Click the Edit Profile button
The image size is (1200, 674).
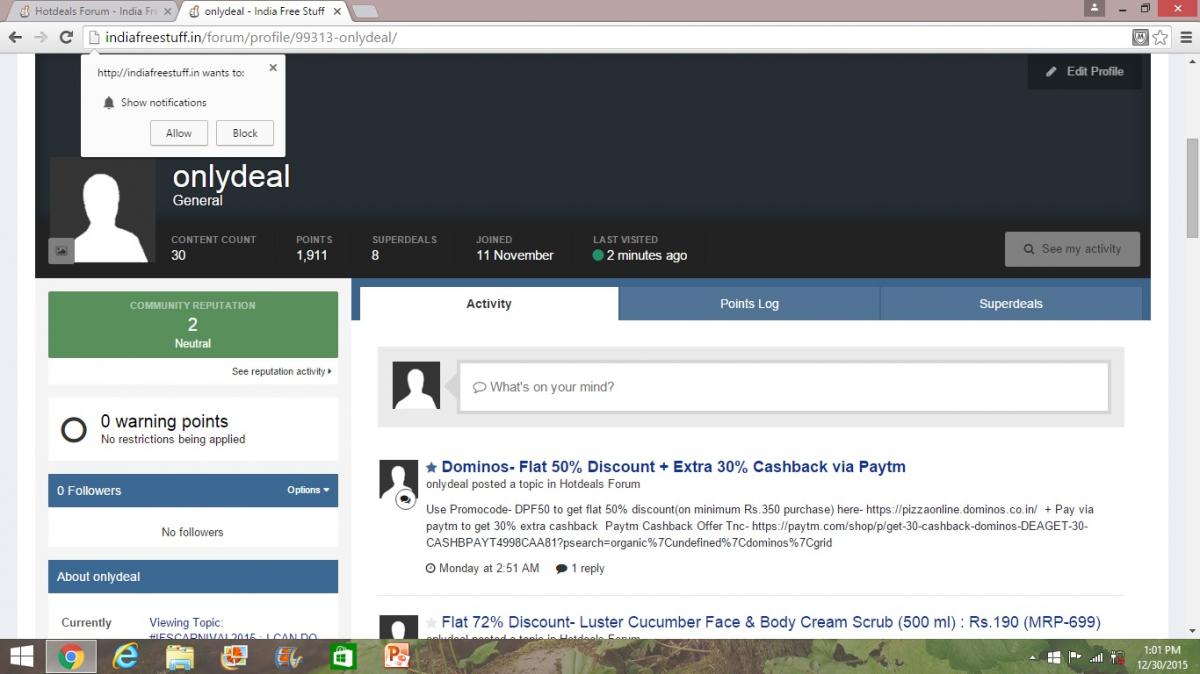(x=1085, y=72)
